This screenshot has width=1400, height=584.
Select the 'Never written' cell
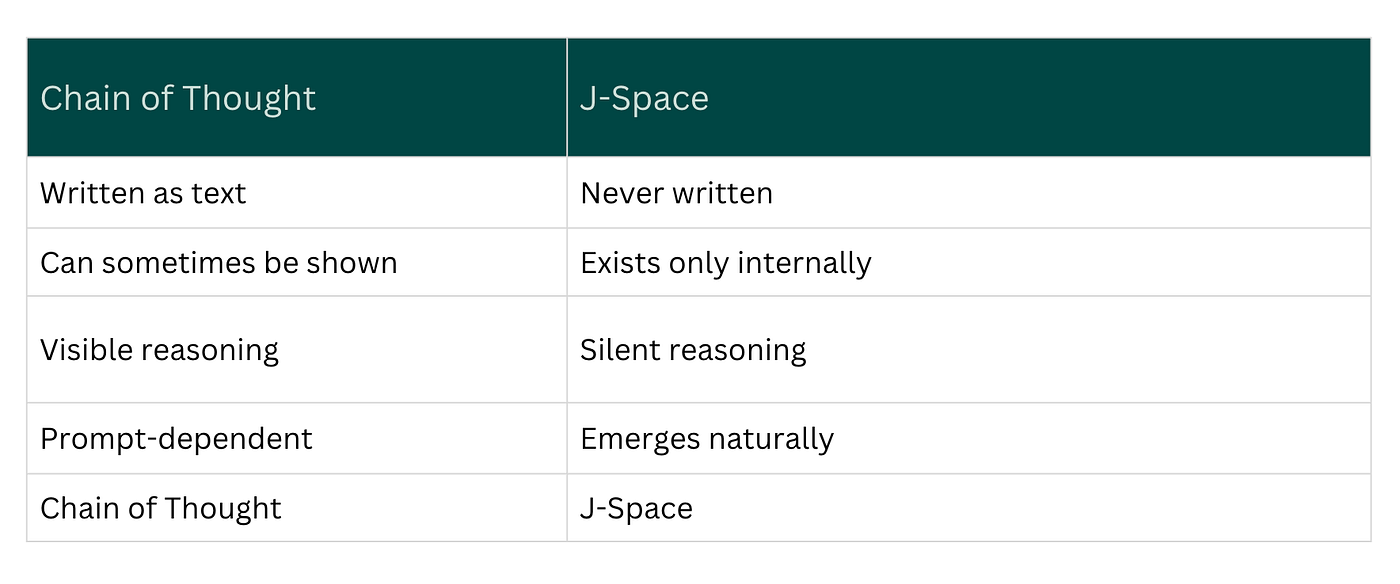coord(968,192)
